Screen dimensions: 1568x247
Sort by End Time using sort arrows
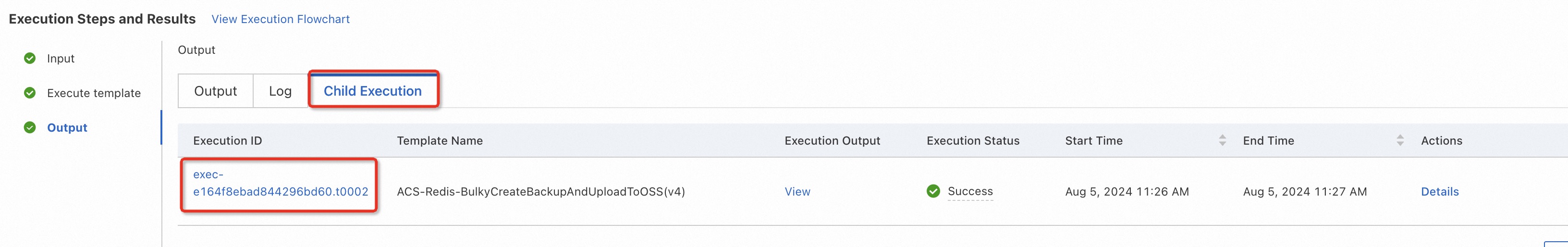click(x=1400, y=140)
